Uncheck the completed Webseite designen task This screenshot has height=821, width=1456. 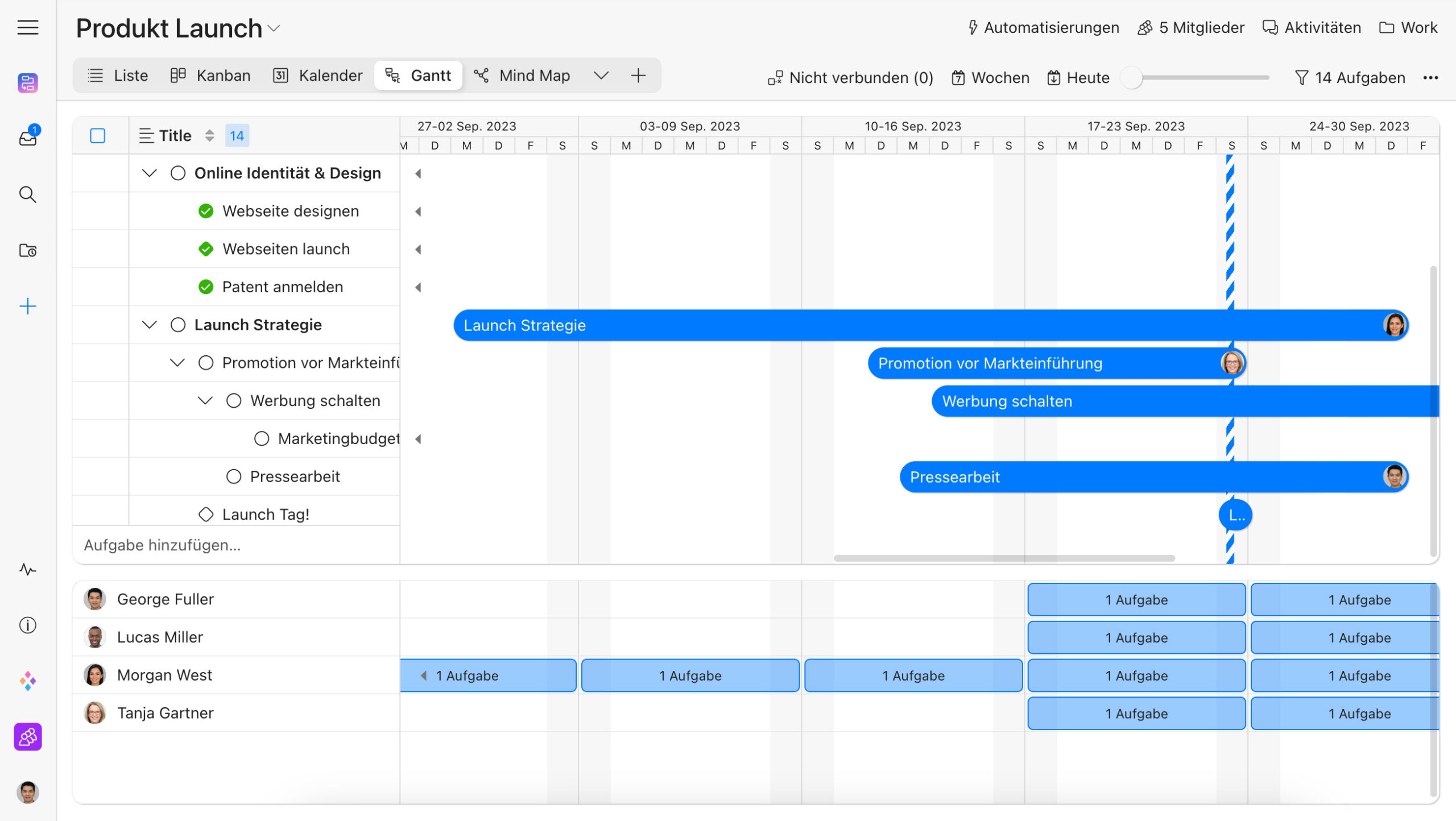[x=206, y=211]
